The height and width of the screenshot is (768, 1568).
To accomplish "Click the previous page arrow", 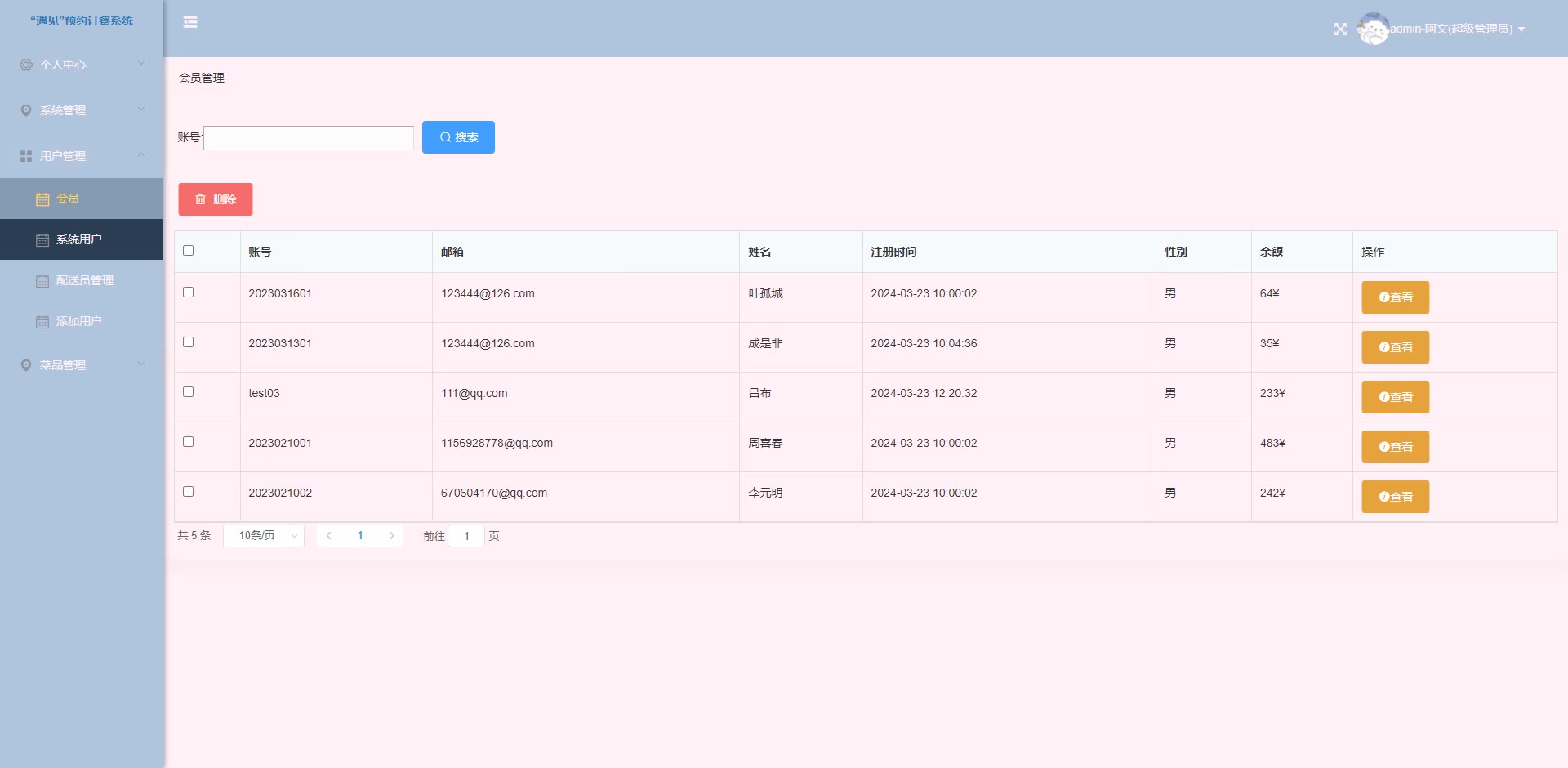I will (x=328, y=536).
